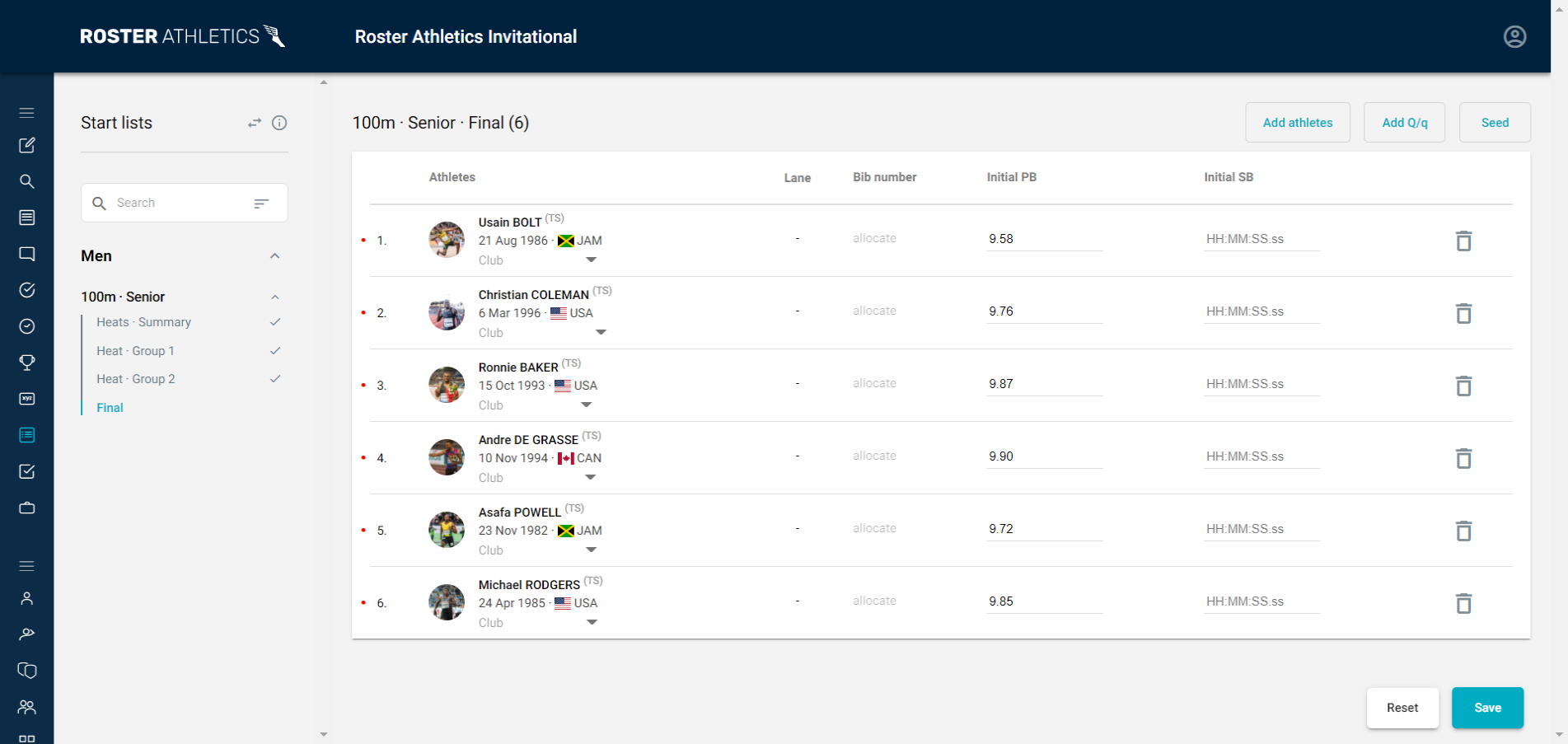Viewport: 1568px width, 744px height.
Task: Edit Usain BOLT's Initial PB field
Action: pyautogui.click(x=1044, y=238)
